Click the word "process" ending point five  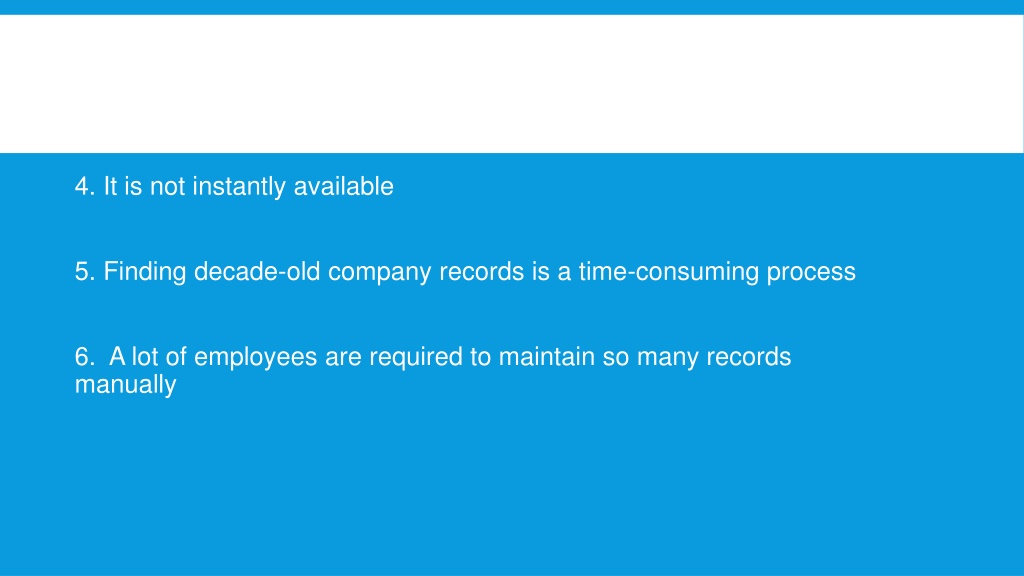point(811,272)
